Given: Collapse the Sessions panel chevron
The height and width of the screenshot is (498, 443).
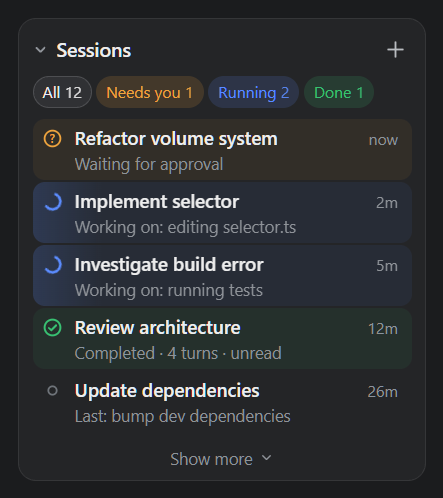Looking at the screenshot, I should (x=41, y=50).
